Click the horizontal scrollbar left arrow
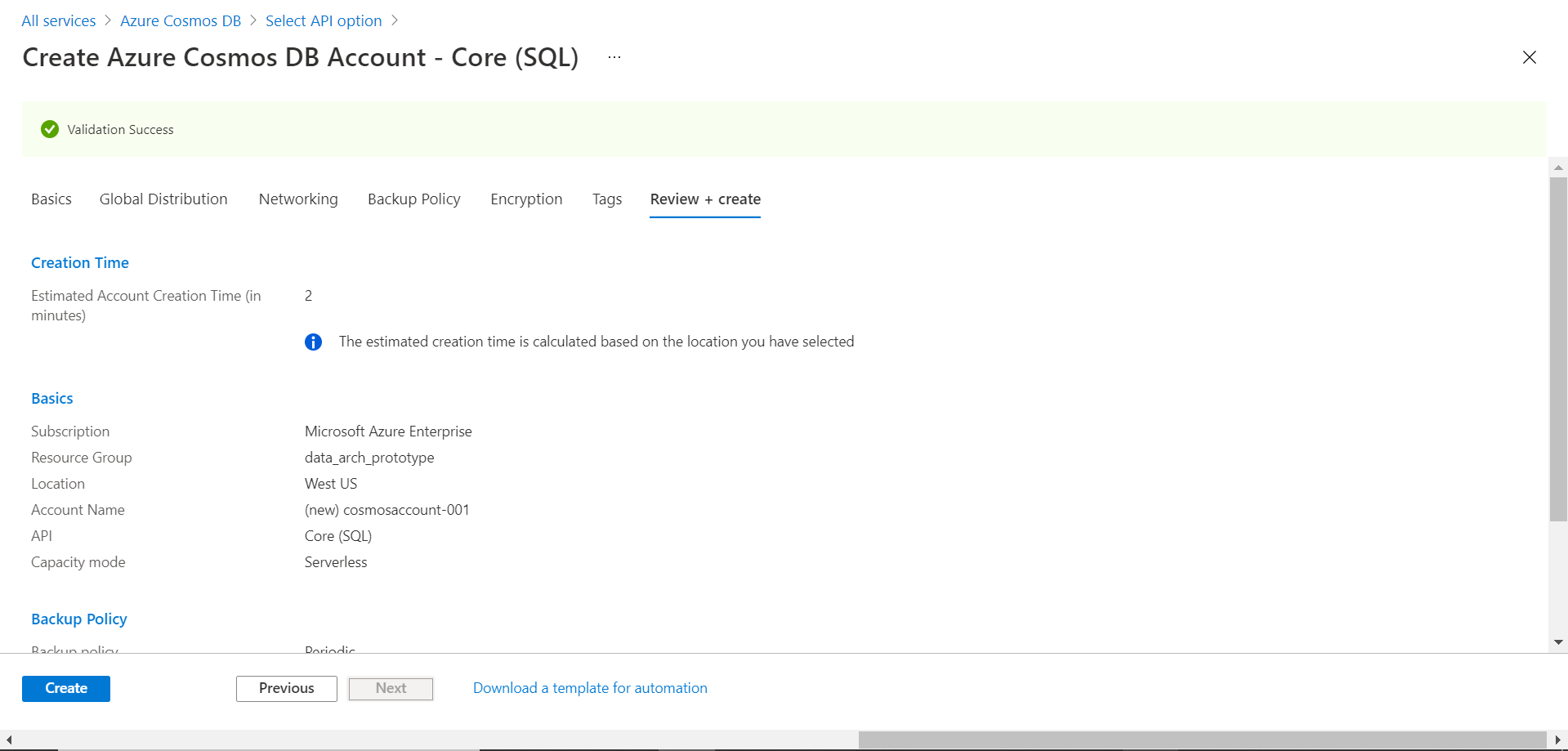This screenshot has width=1568, height=751. point(9,740)
